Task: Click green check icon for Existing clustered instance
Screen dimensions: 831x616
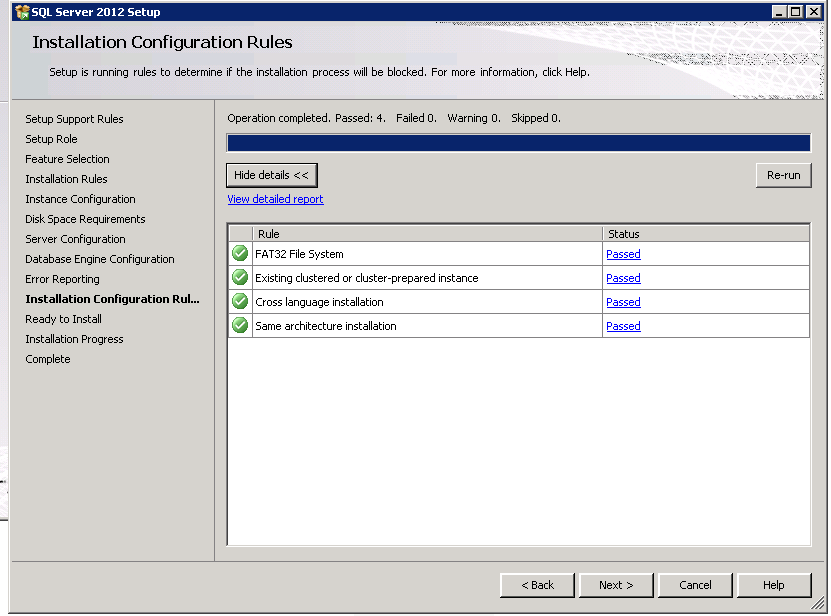Action: (240, 278)
